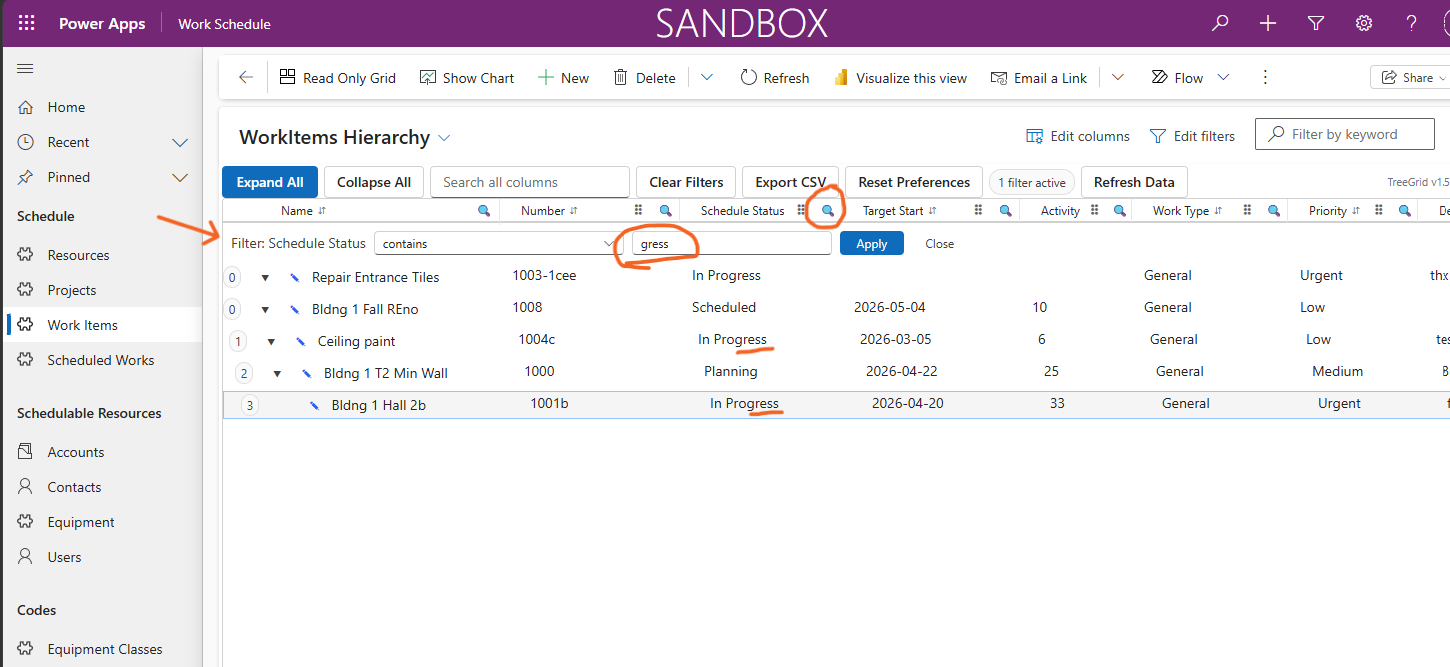The width and height of the screenshot is (1450, 667).
Task: Click the edit pencil for Repair Entrance Tiles
Action: tap(294, 278)
